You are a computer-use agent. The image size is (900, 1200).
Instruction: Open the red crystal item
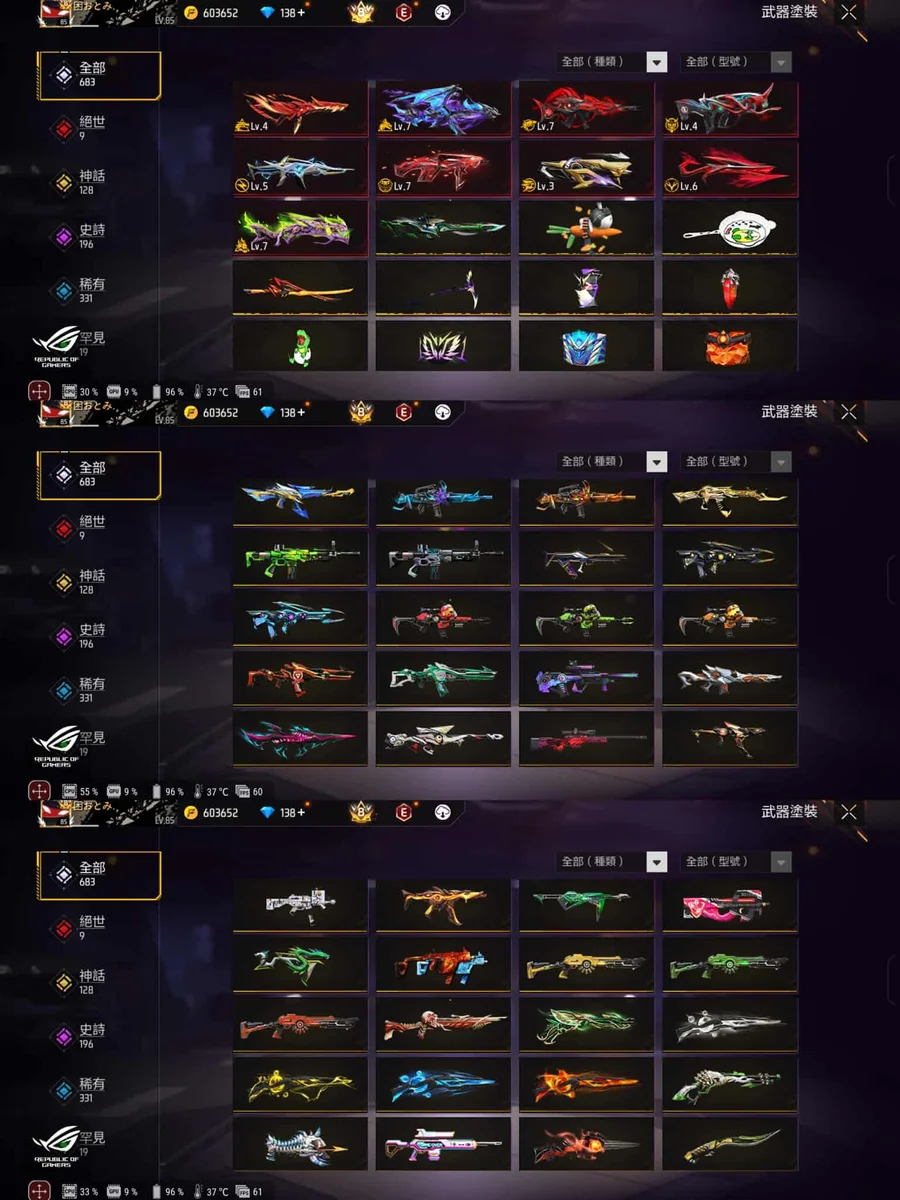pos(730,288)
